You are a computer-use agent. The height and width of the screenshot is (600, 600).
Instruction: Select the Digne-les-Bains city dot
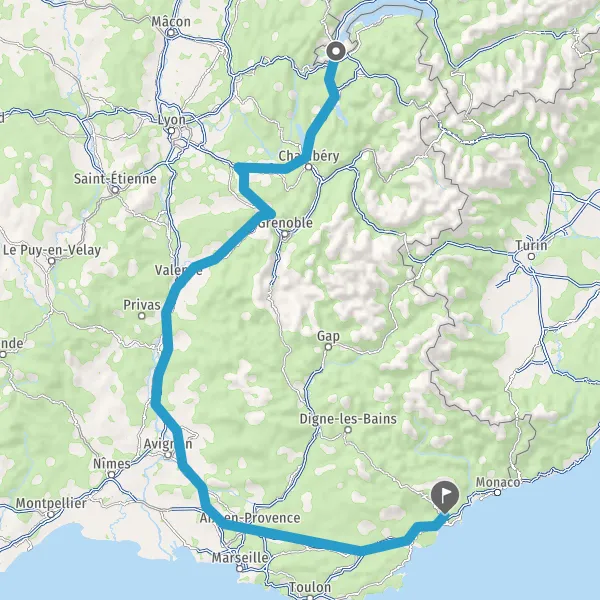click(348, 430)
